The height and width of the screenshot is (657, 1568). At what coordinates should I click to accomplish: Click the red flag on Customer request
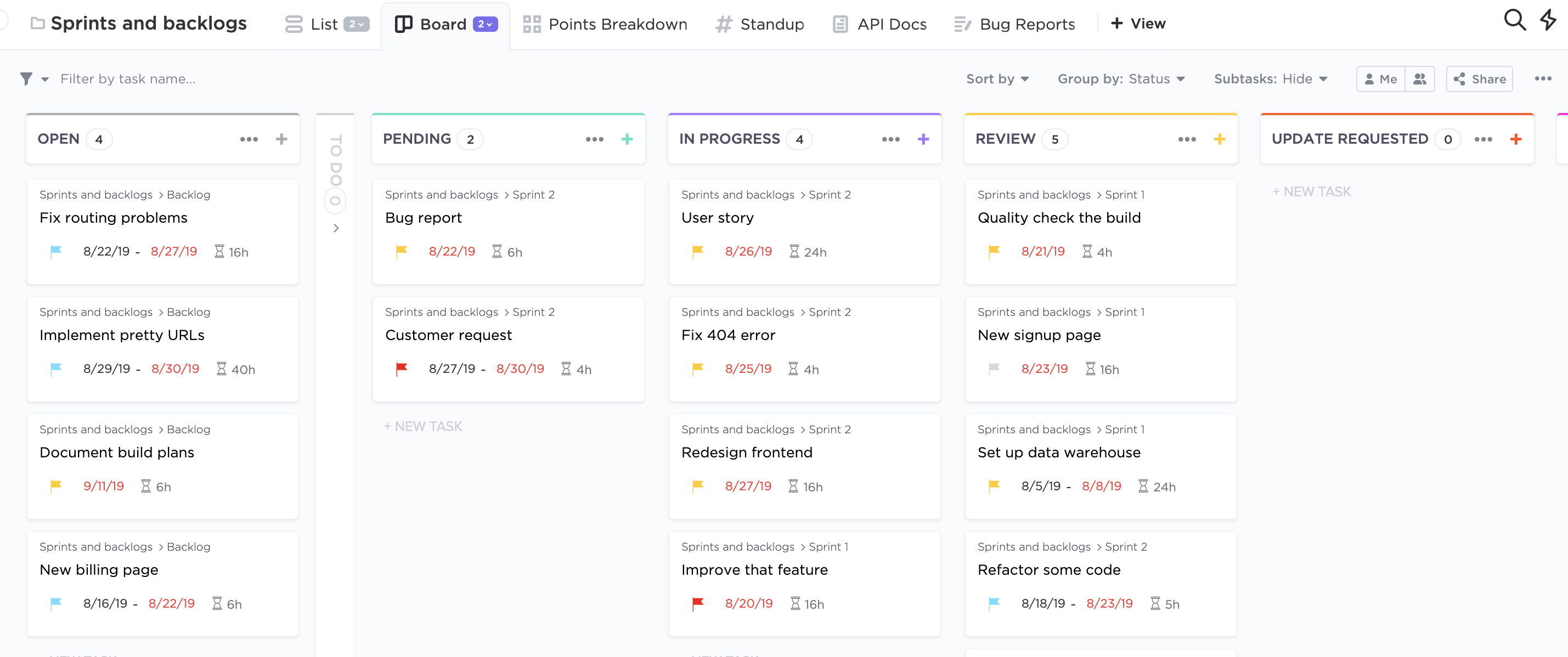pyautogui.click(x=402, y=369)
